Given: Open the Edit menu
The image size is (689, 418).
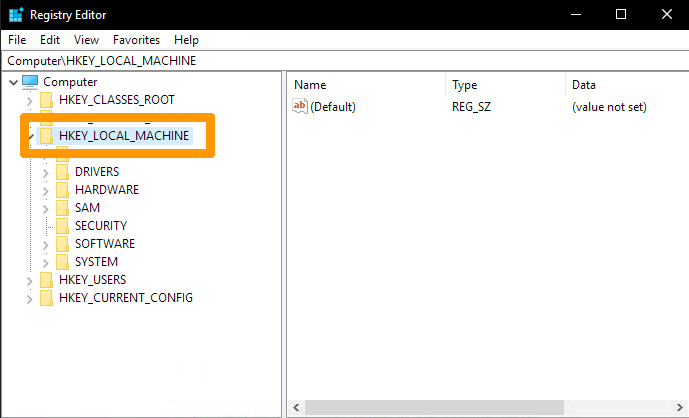Looking at the screenshot, I should tap(50, 40).
